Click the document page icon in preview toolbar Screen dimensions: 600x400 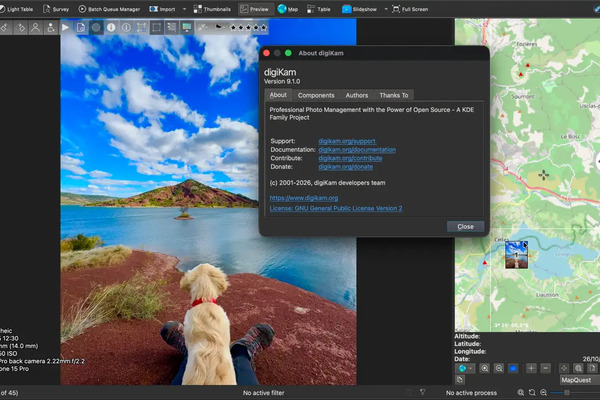81,27
